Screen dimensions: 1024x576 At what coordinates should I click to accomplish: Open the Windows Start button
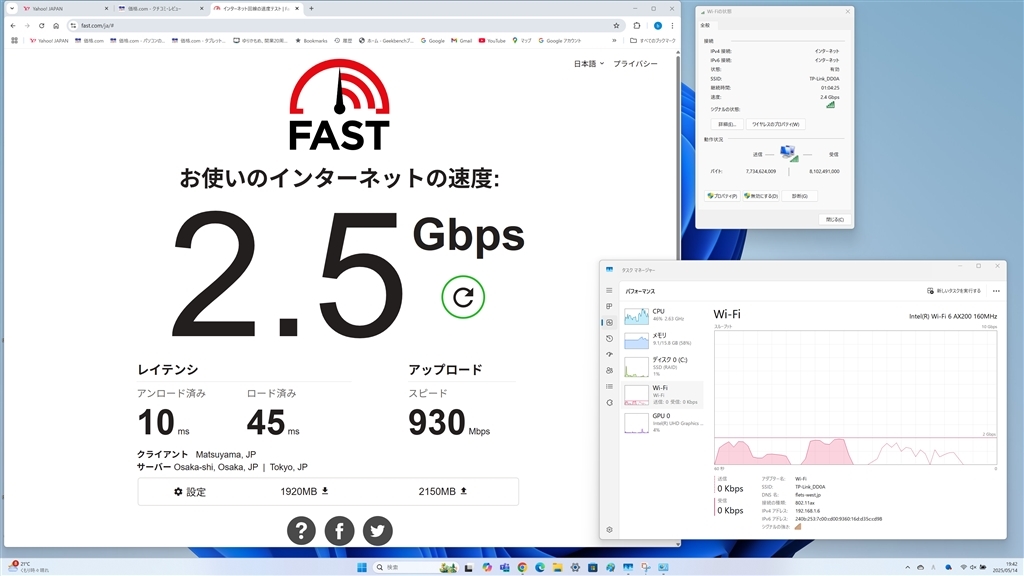pyautogui.click(x=362, y=568)
